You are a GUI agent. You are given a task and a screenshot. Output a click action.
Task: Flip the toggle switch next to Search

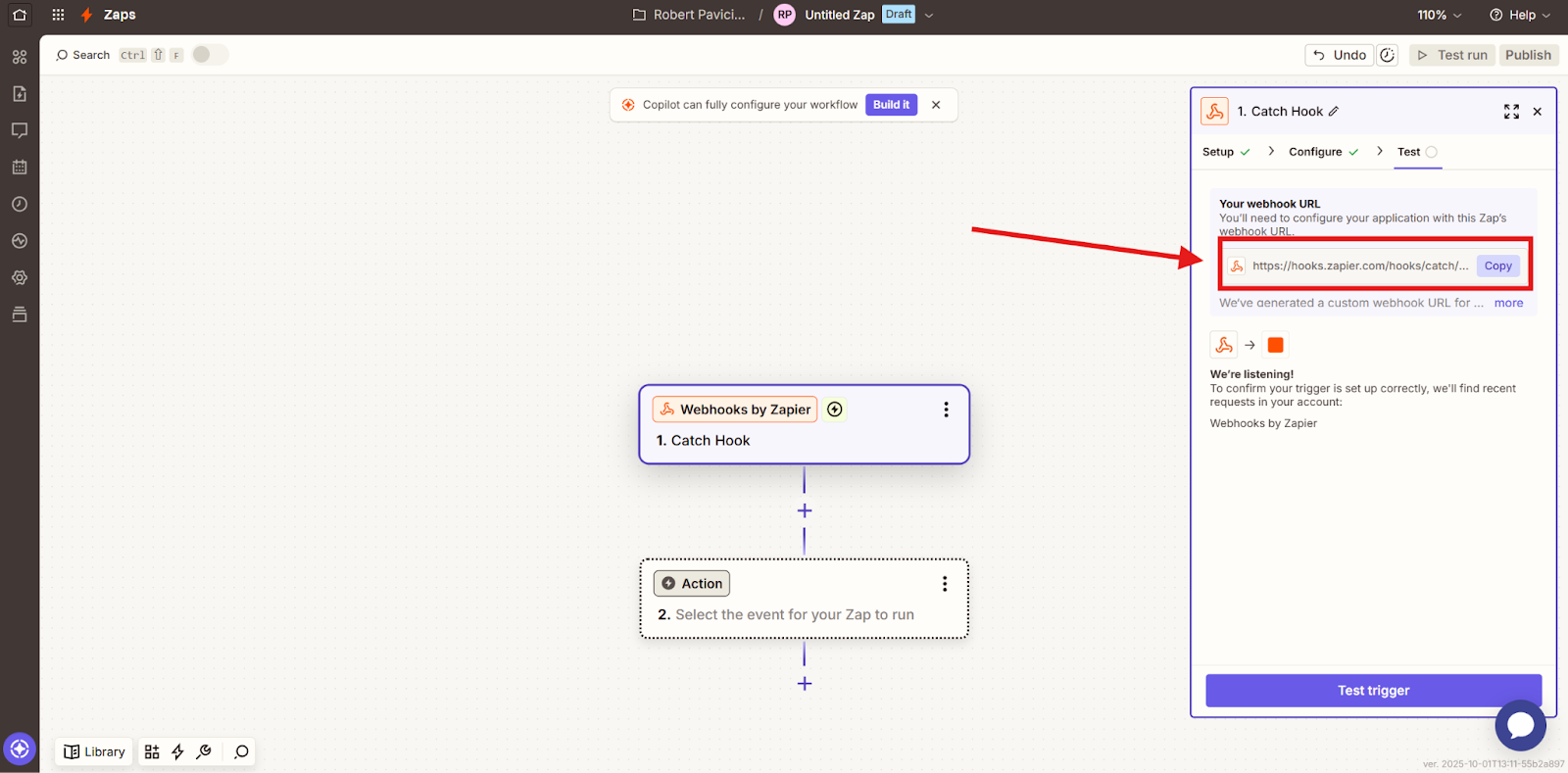coord(209,55)
